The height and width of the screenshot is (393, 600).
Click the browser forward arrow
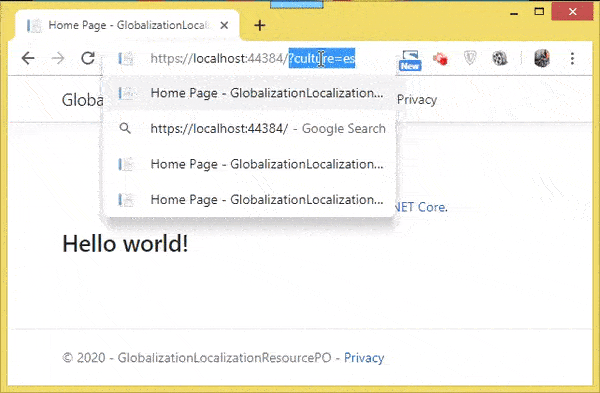click(x=58, y=59)
